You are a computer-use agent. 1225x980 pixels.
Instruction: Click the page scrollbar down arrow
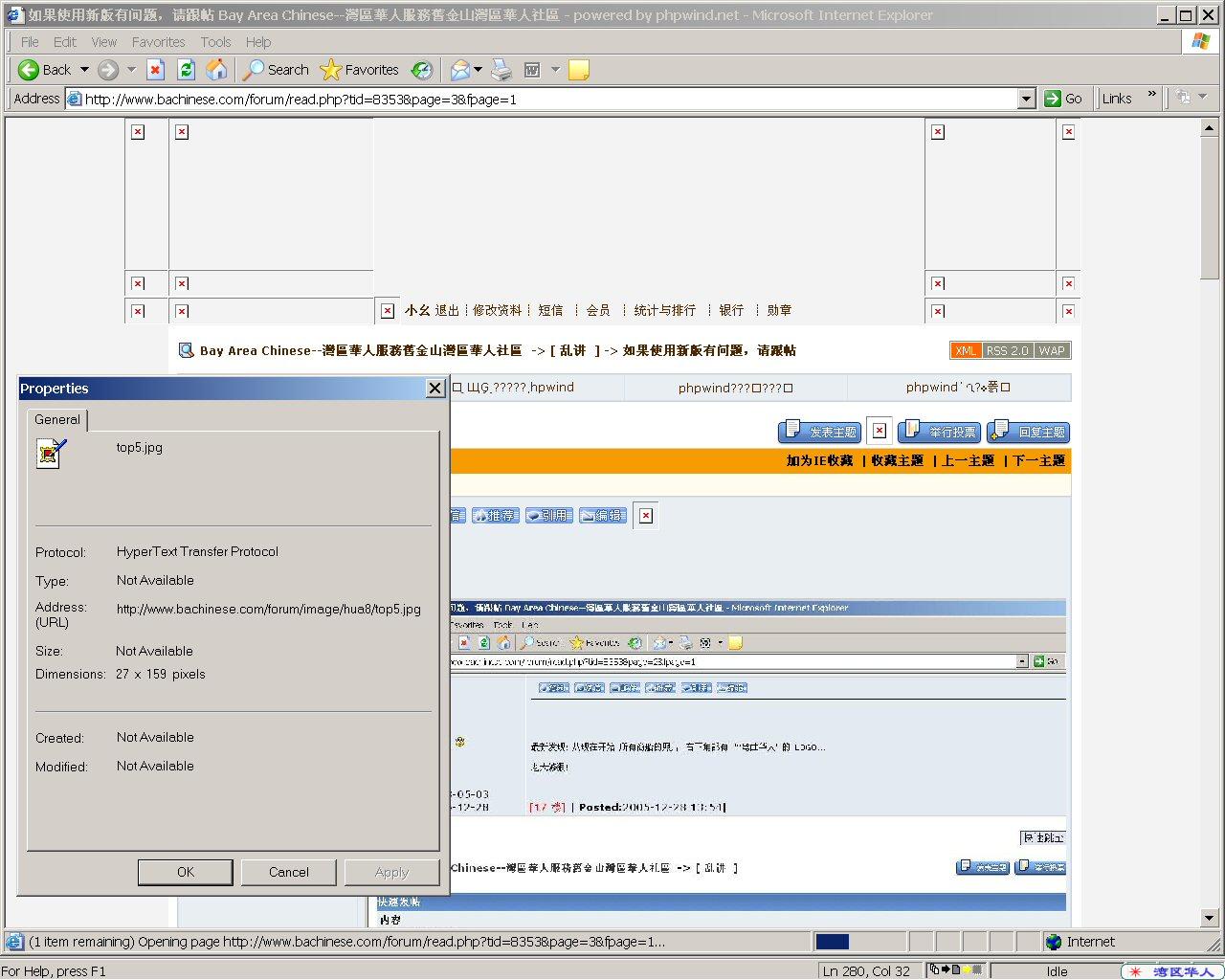(1210, 918)
